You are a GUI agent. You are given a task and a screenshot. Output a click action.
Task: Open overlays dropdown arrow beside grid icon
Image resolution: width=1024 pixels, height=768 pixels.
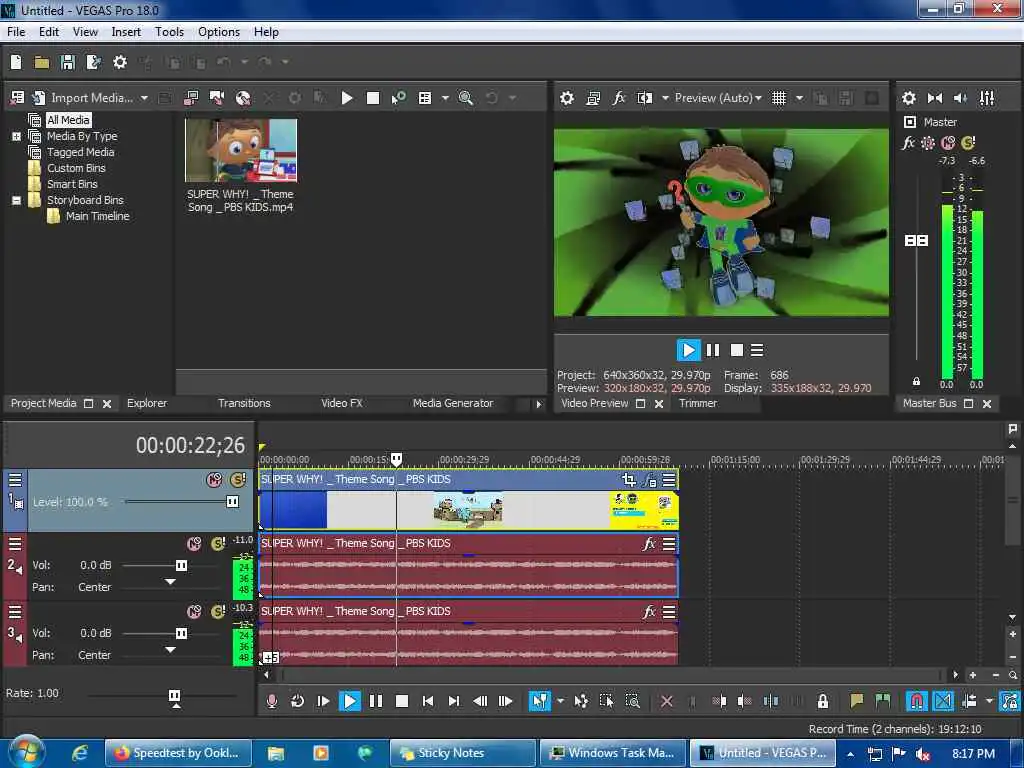[799, 98]
